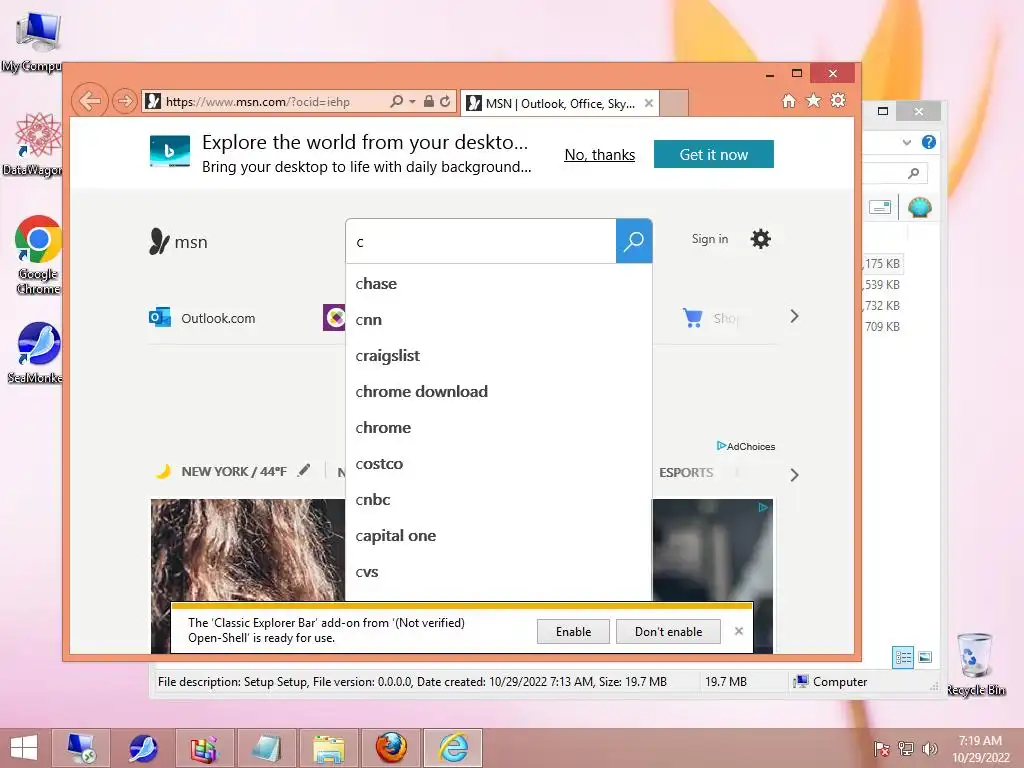The height and width of the screenshot is (768, 1024).
Task: Open the Outlook.com shortcut
Action: pos(202,318)
